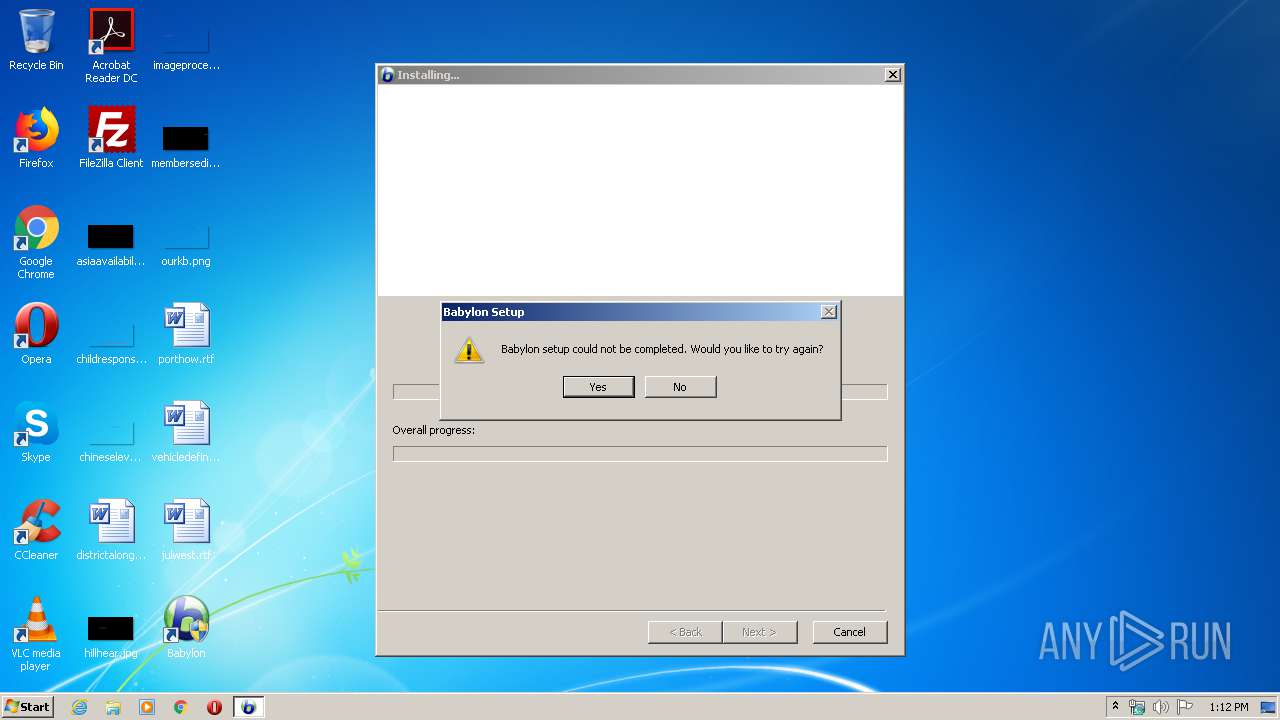Select the imageproce... desktop file

pyautogui.click(x=186, y=46)
